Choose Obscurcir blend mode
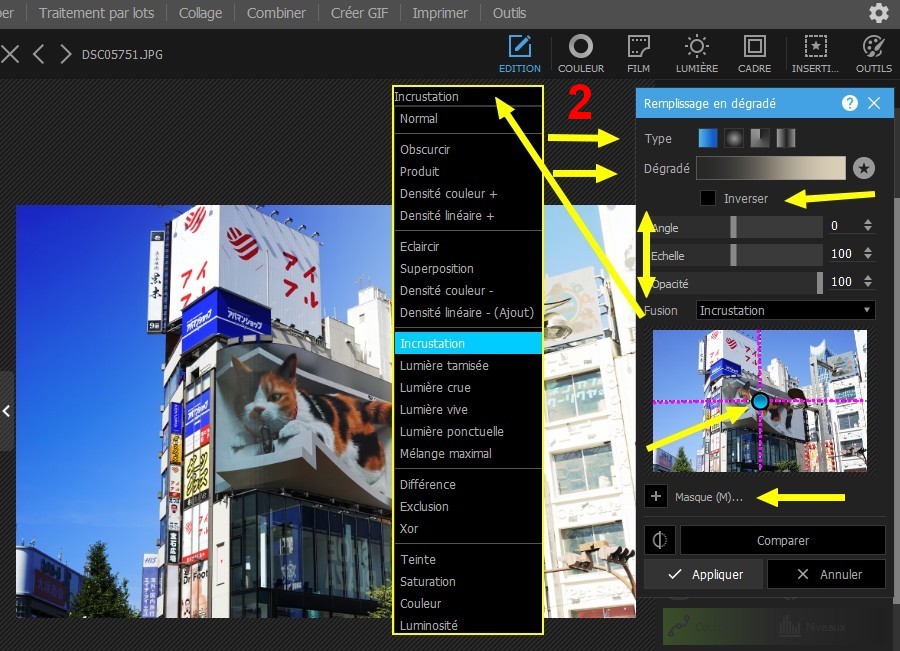Viewport: 900px width, 651px height. tap(468, 149)
